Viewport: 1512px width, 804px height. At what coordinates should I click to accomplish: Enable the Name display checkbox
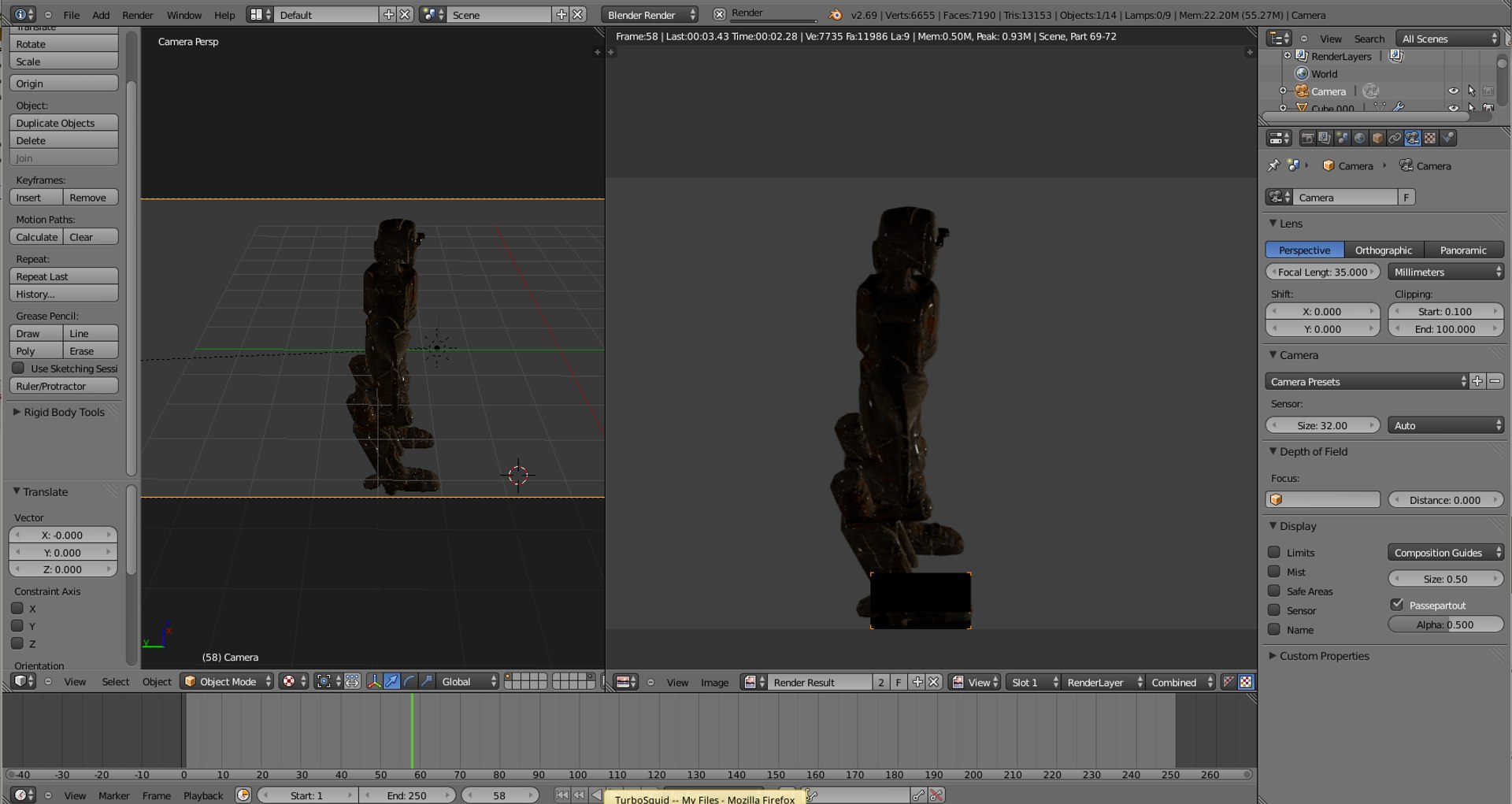point(1274,629)
